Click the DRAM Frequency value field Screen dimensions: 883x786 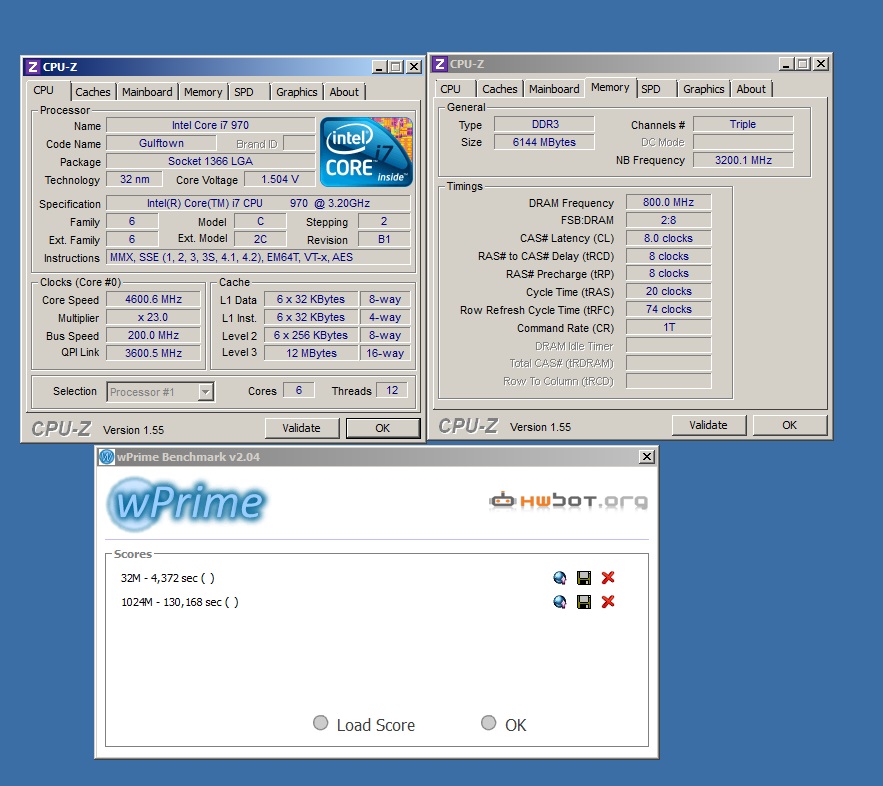pos(668,203)
